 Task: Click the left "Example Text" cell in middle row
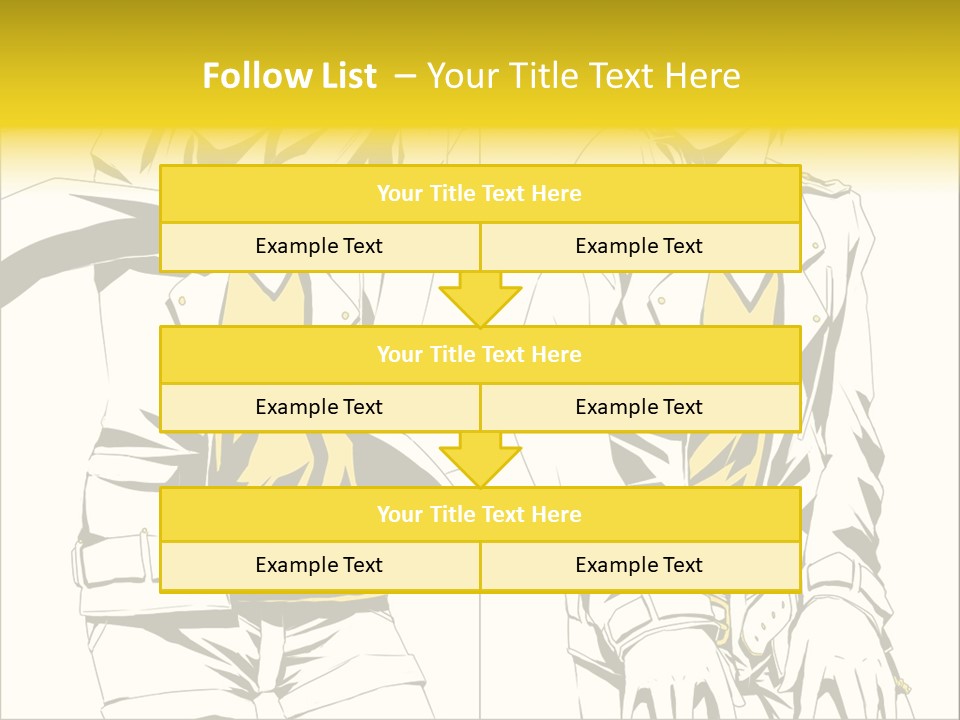(x=319, y=407)
